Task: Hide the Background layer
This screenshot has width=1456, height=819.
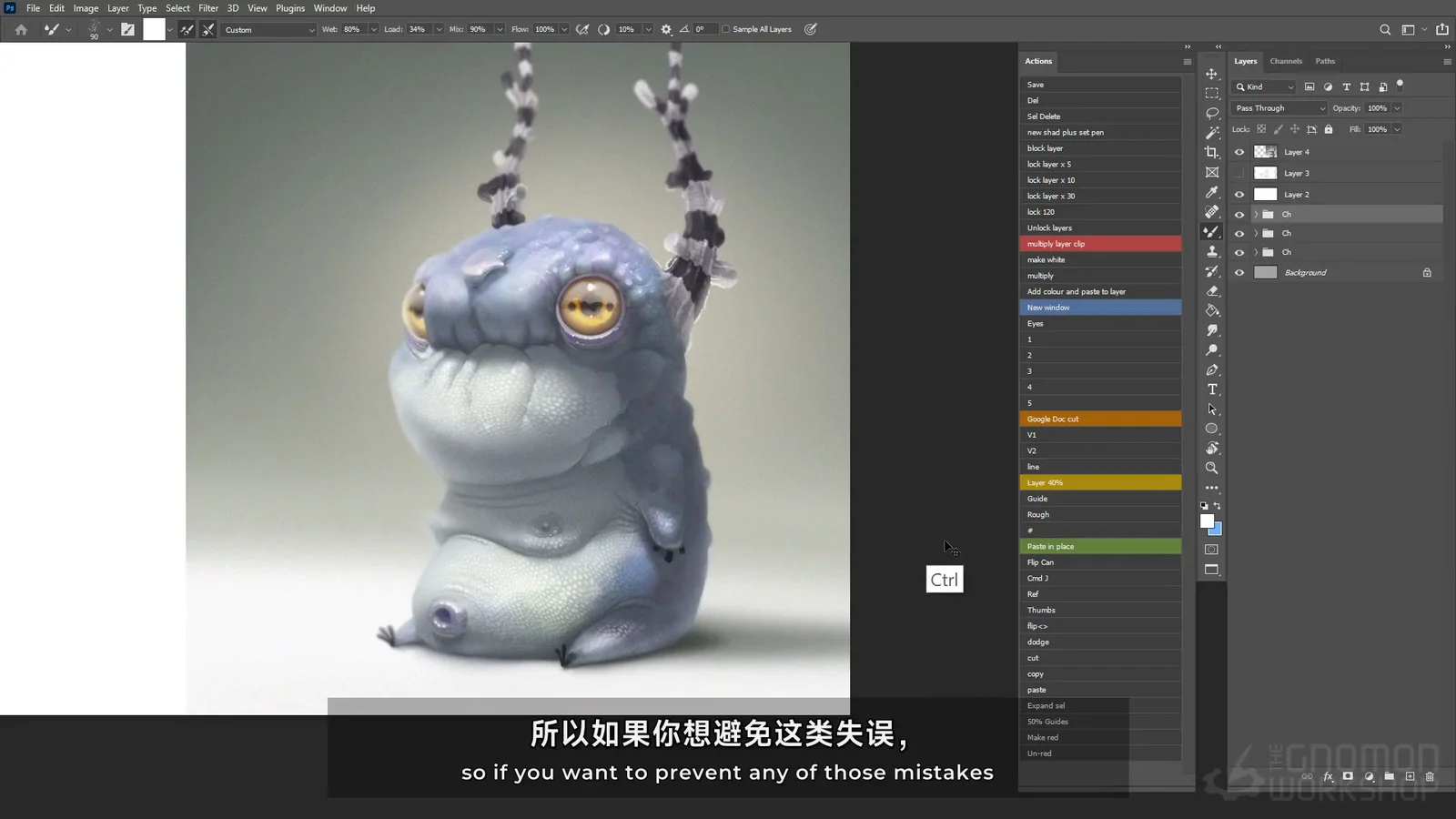Action: coord(1239,272)
